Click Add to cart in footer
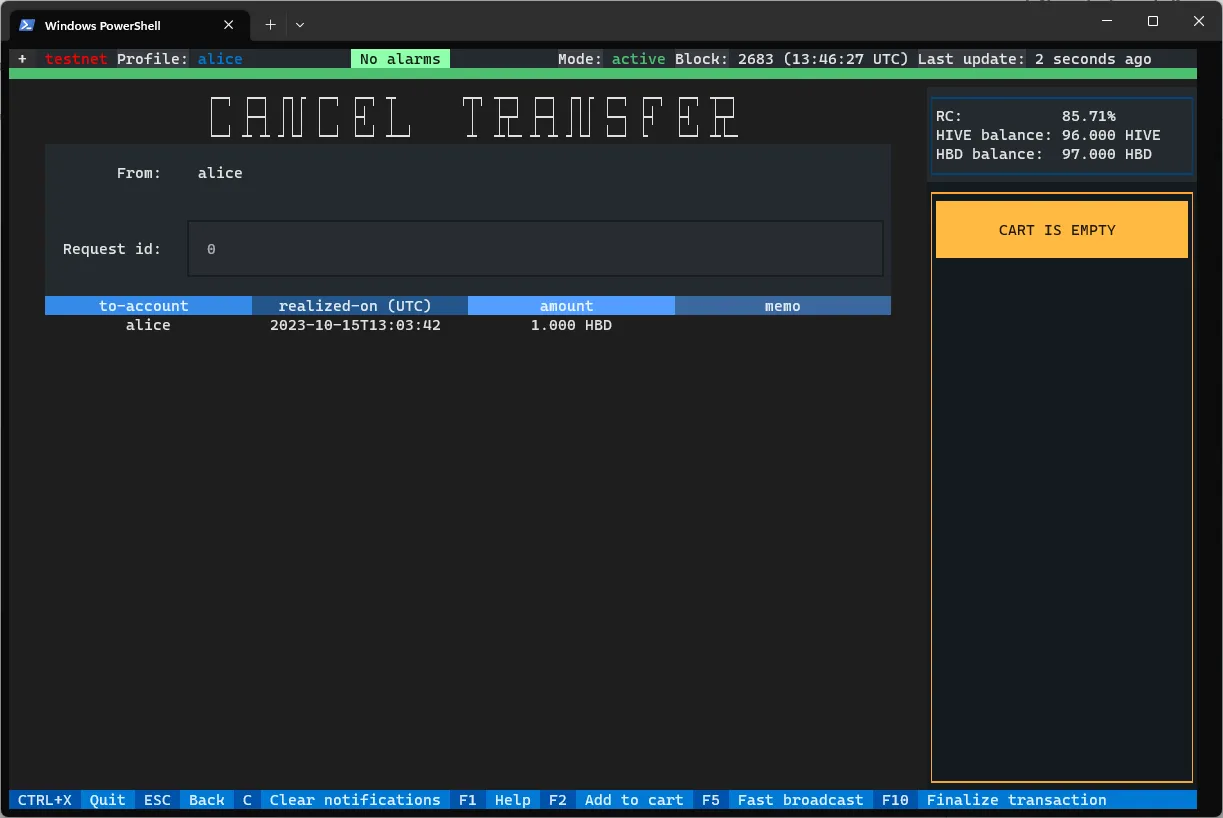This screenshot has height=818, width=1223. (x=634, y=800)
